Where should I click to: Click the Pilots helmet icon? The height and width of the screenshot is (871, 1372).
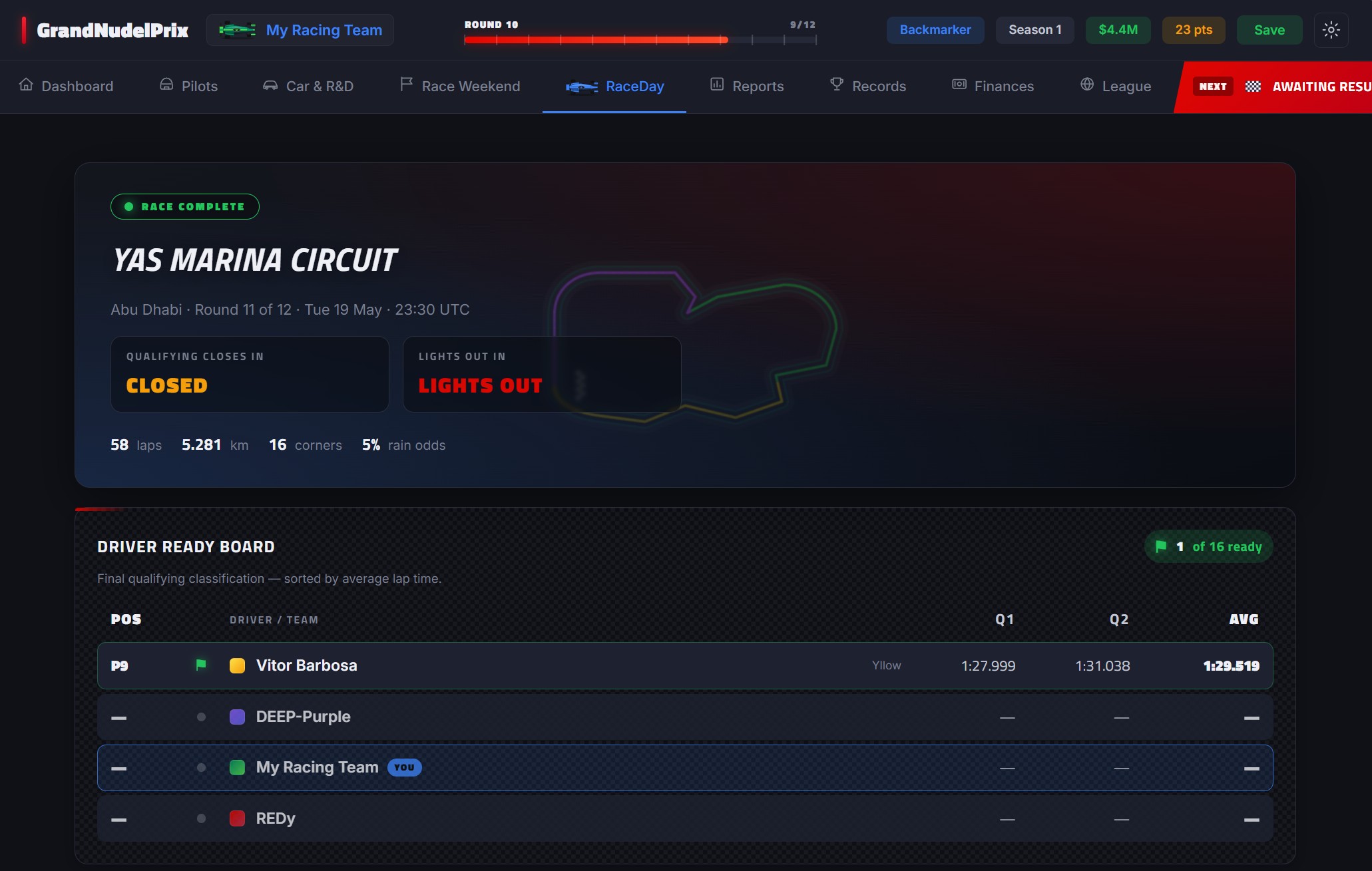click(x=166, y=85)
